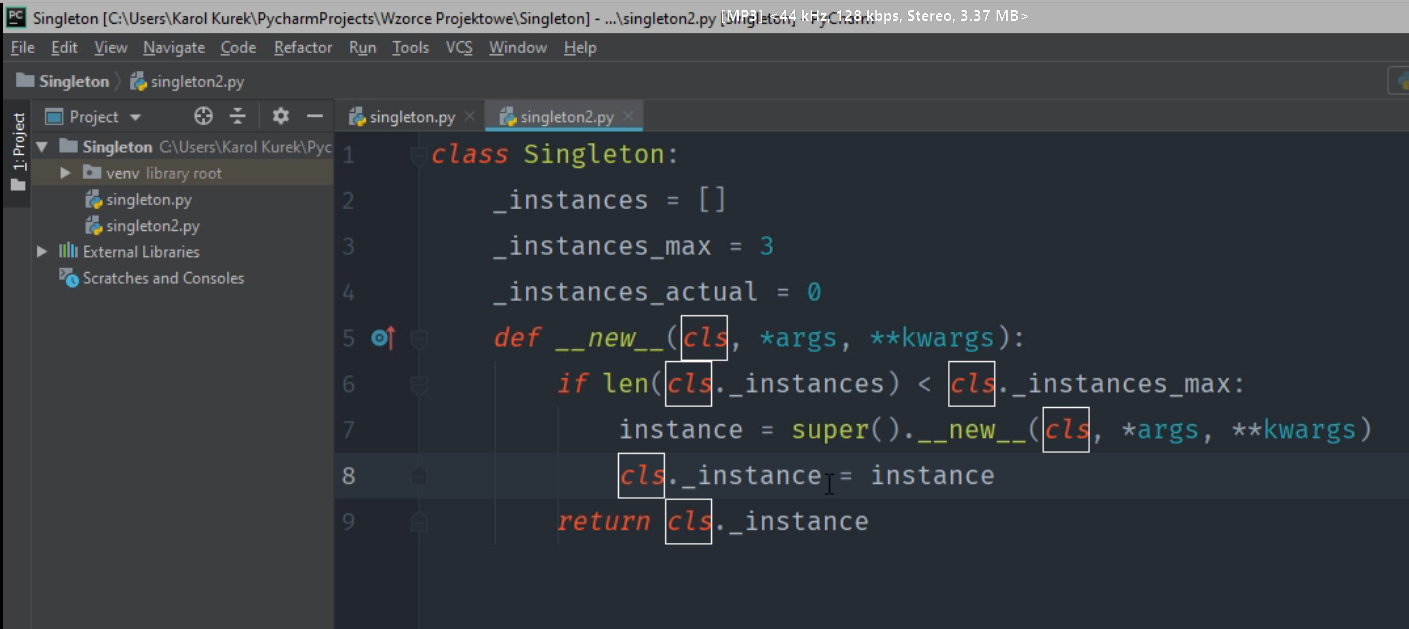Image resolution: width=1409 pixels, height=629 pixels.
Task: Close the singleton2.py editor tab
Action: click(628, 117)
